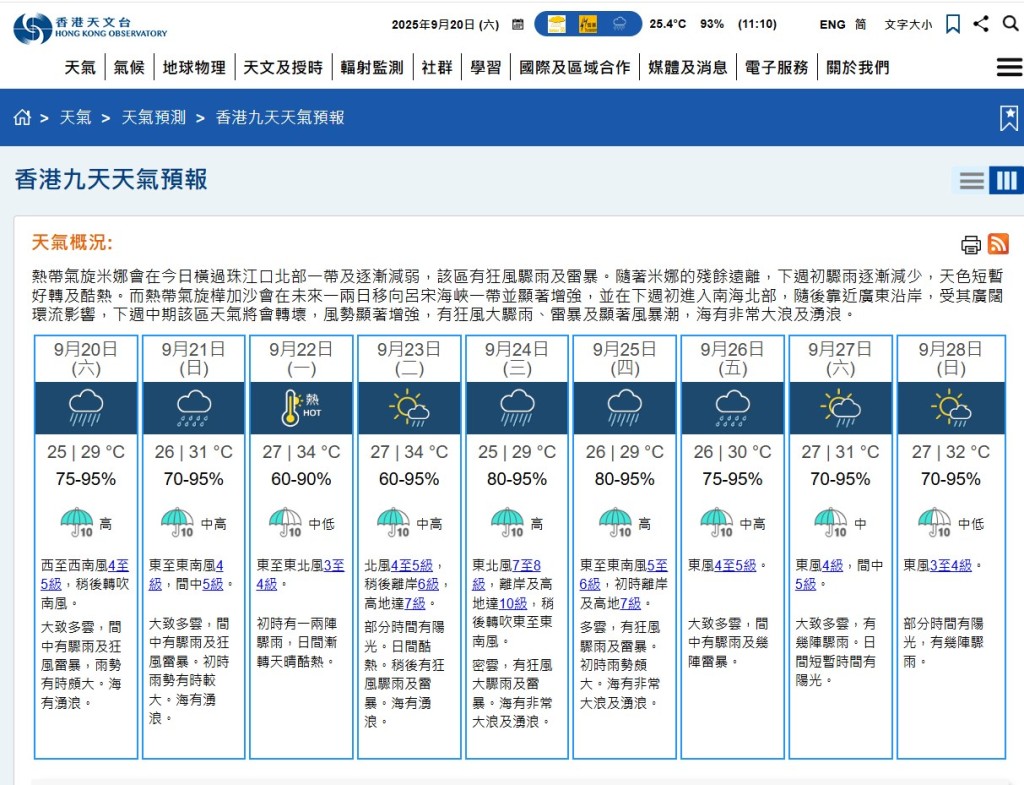Open the 電子服務 menu
1024x785 pixels.
coord(776,67)
